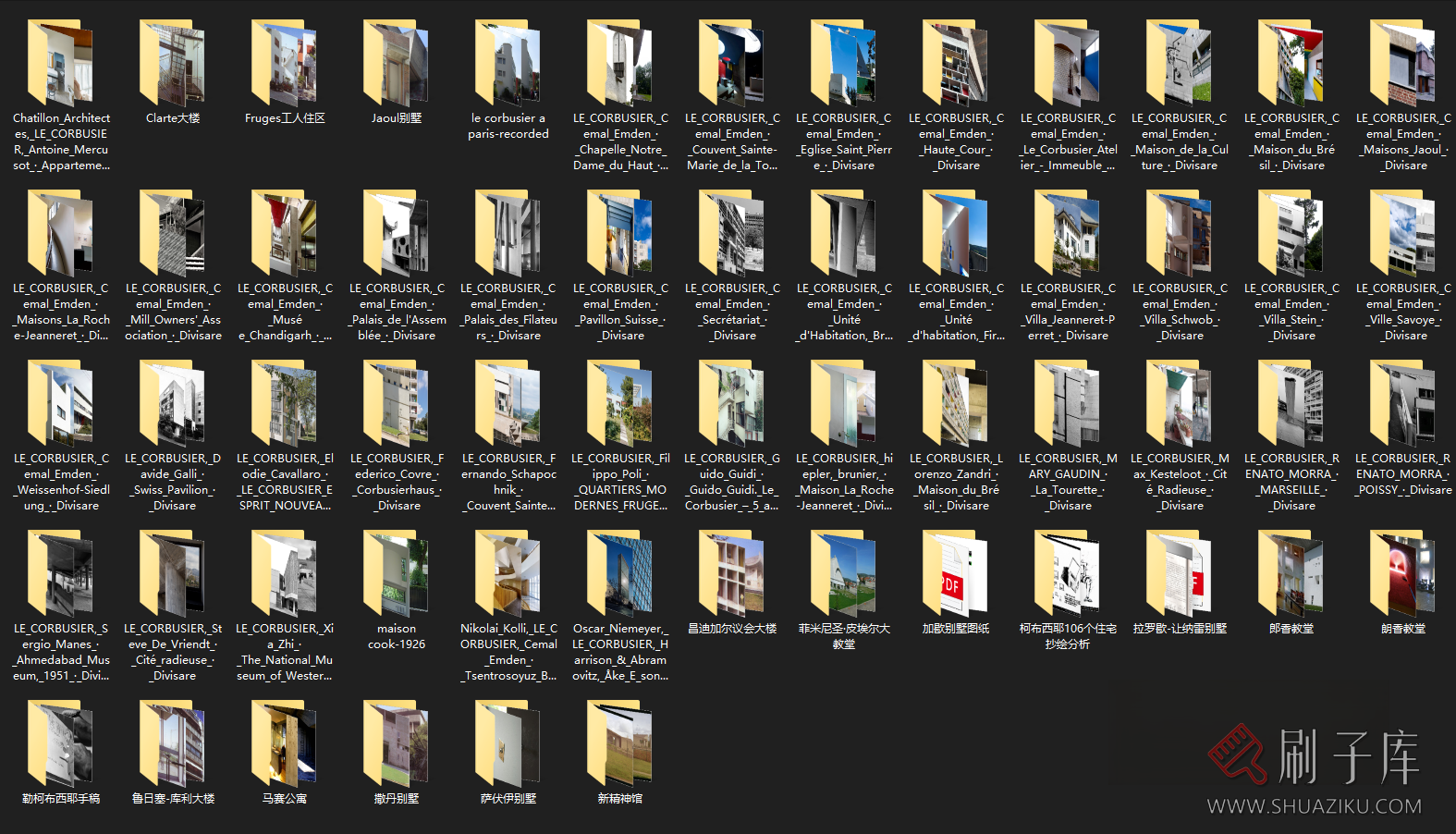The image size is (1456, 834).
Task: Select the 勒柯布西耶手稿 folder
Action: pos(60,745)
